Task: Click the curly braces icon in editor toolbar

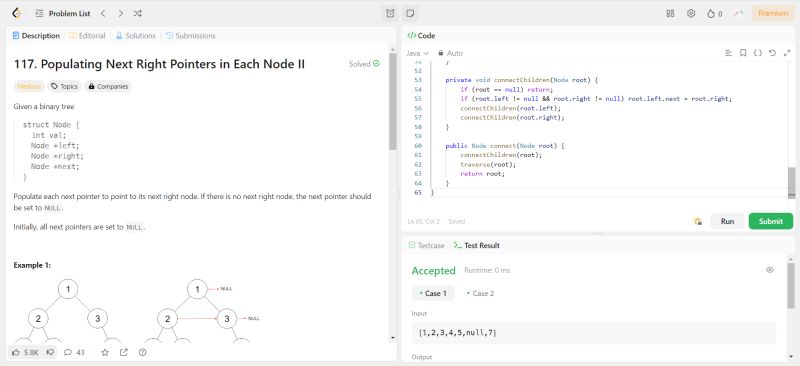Action: point(758,53)
